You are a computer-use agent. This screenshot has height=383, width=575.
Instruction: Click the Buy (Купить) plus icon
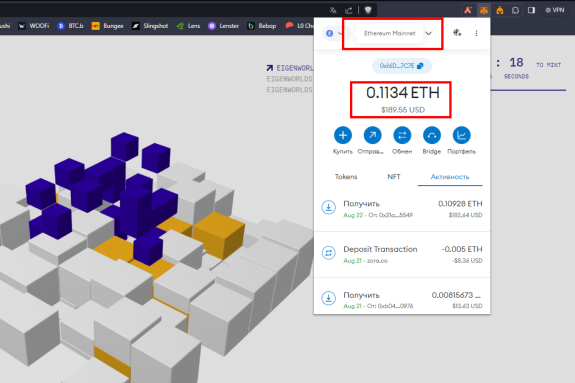[343, 135]
